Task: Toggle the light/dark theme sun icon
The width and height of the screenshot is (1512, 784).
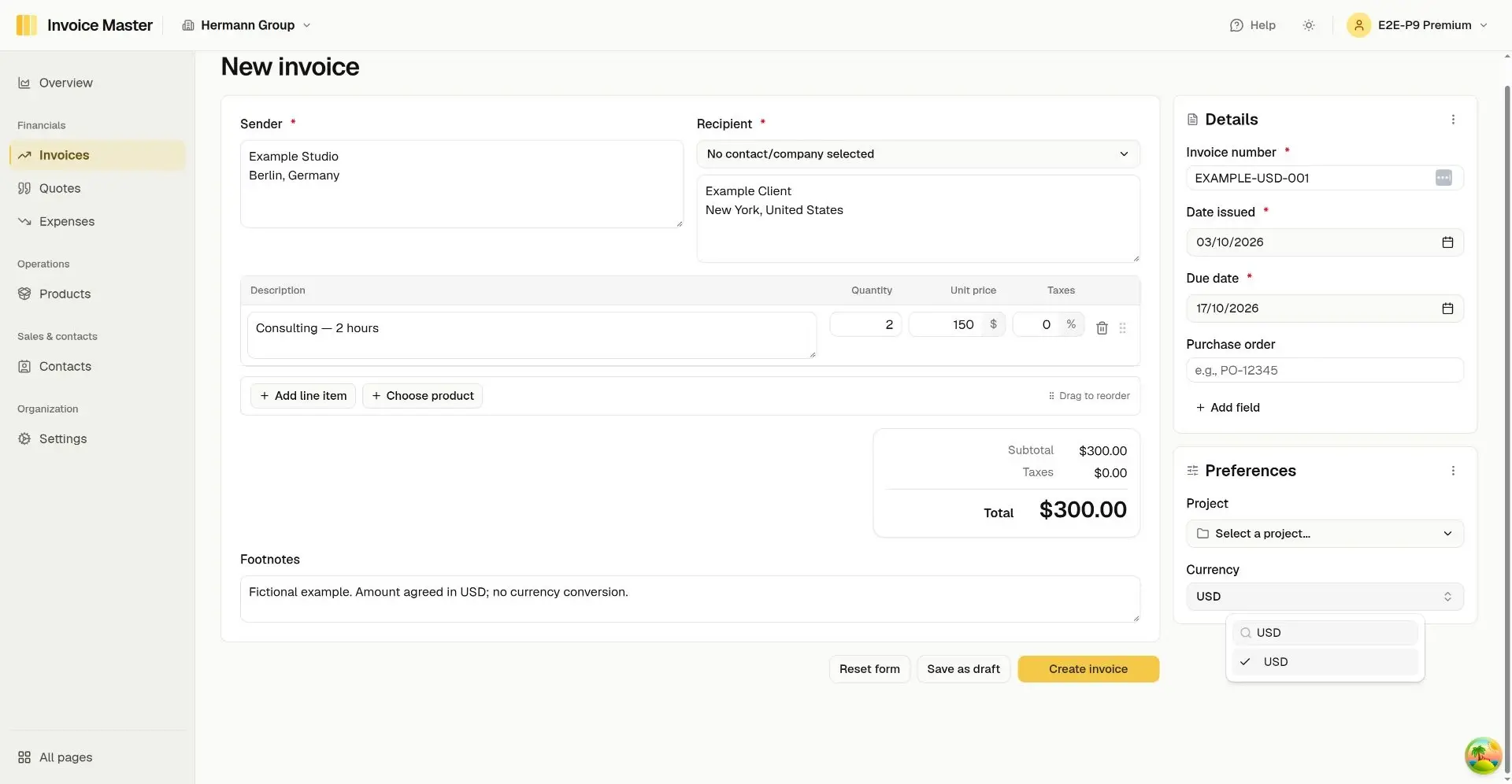Action: click(x=1309, y=25)
